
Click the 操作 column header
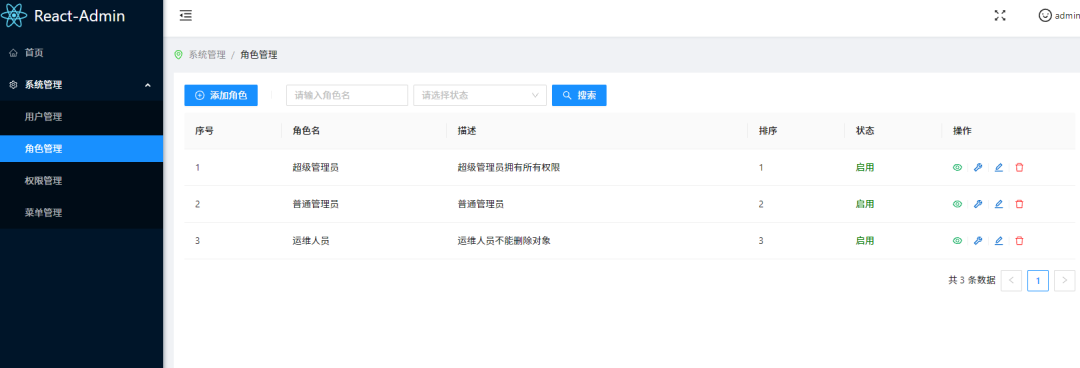click(962, 131)
